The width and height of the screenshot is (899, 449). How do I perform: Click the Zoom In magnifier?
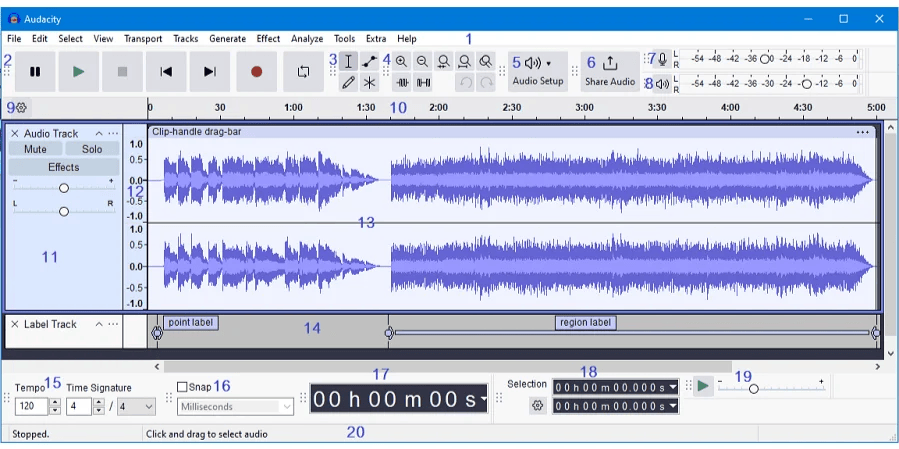click(x=401, y=61)
